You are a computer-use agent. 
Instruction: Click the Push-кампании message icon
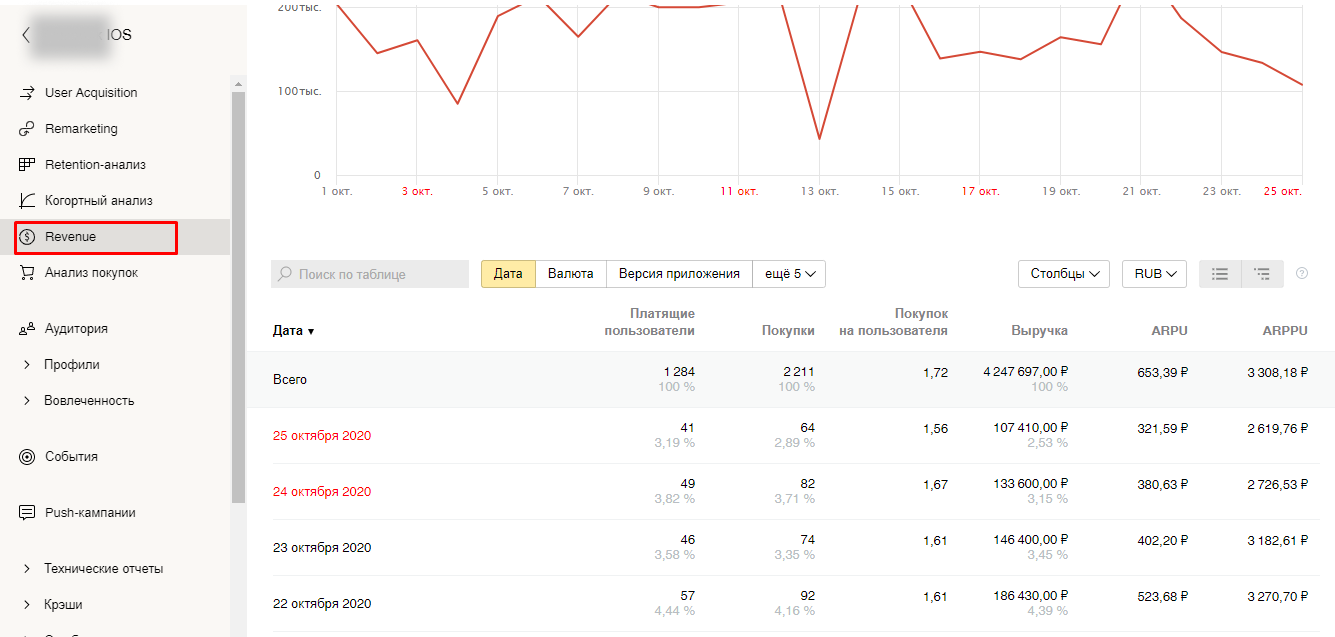27,513
